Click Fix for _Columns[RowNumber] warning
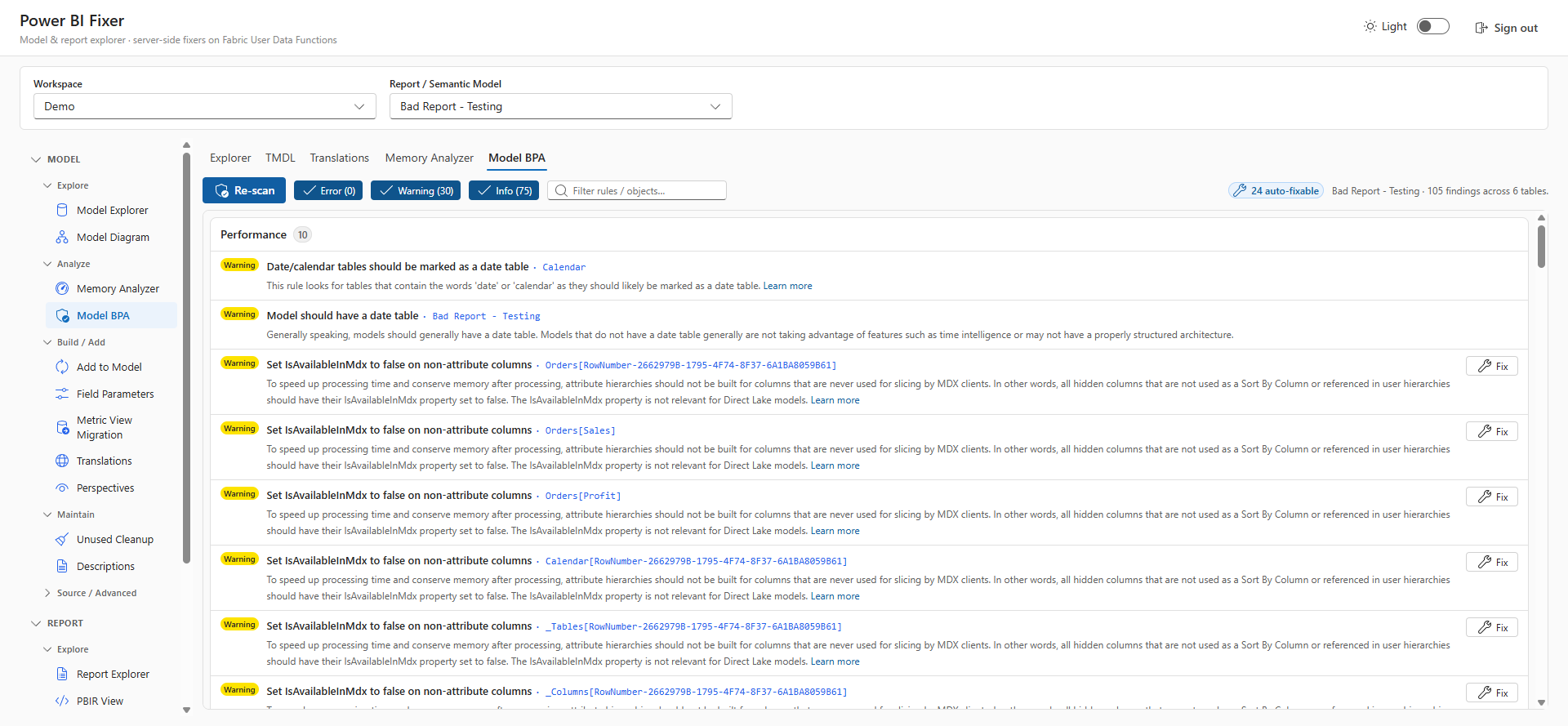Viewport: 1568px width, 726px height. click(x=1492, y=693)
